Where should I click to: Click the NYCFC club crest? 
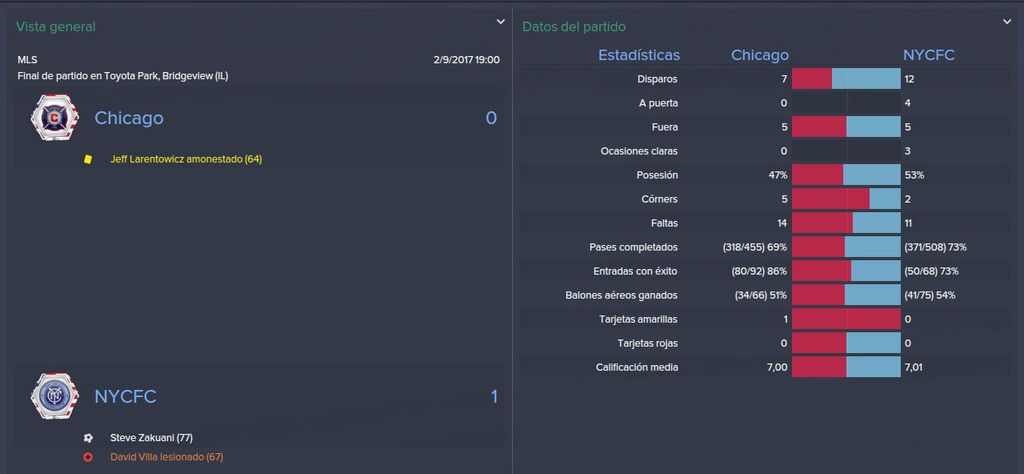(55, 396)
